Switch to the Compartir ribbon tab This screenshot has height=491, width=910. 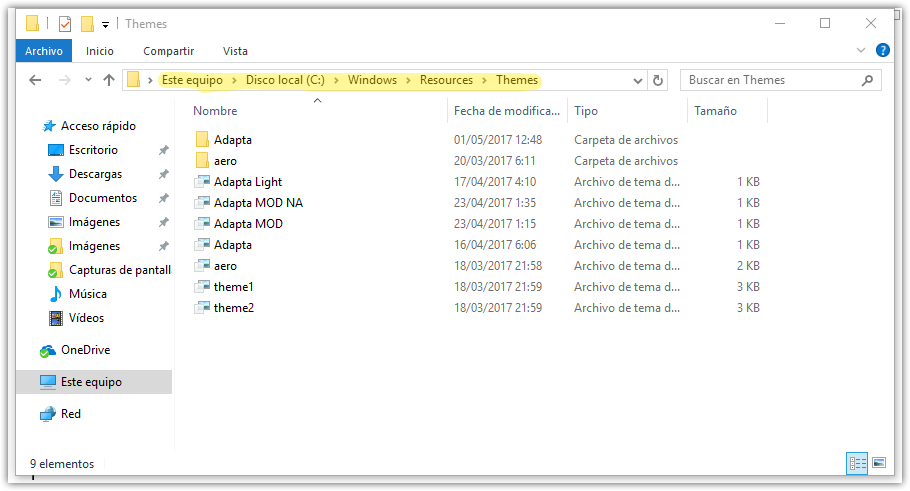pos(168,51)
